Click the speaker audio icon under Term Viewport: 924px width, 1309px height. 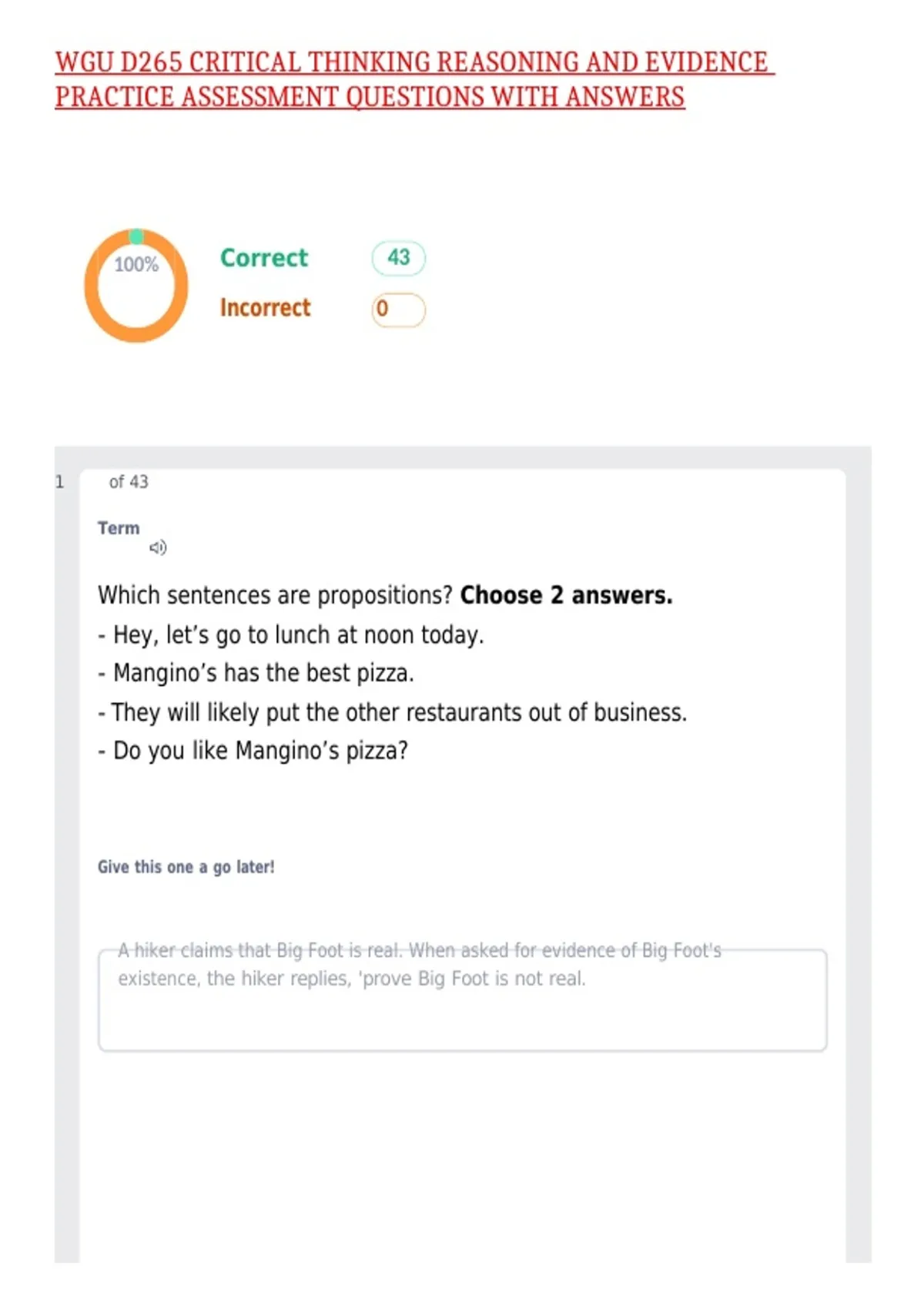point(158,547)
